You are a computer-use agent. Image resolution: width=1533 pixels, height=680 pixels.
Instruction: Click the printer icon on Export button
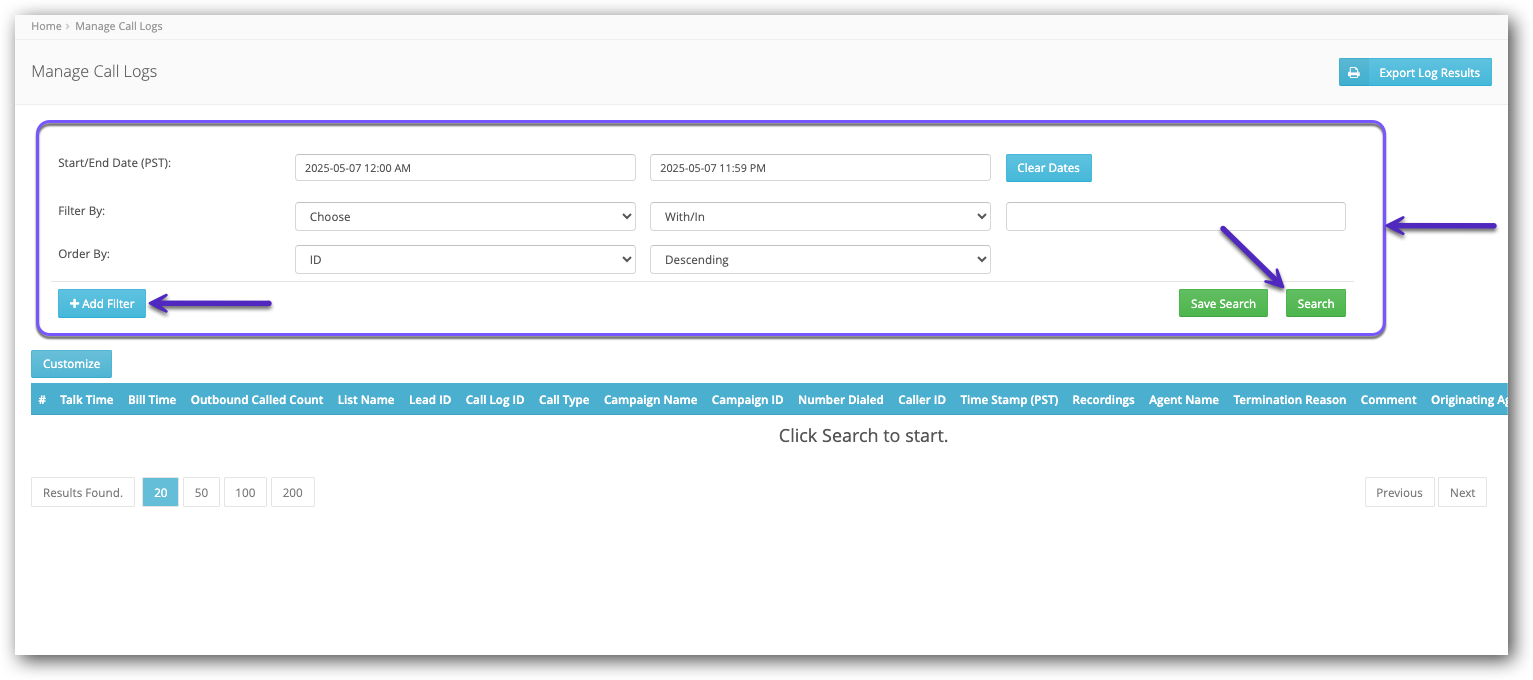1353,72
